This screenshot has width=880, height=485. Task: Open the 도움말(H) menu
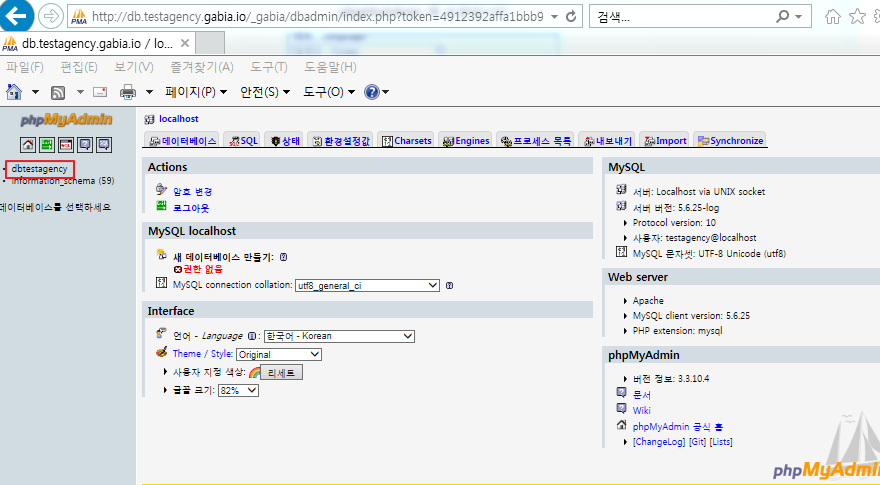330,67
